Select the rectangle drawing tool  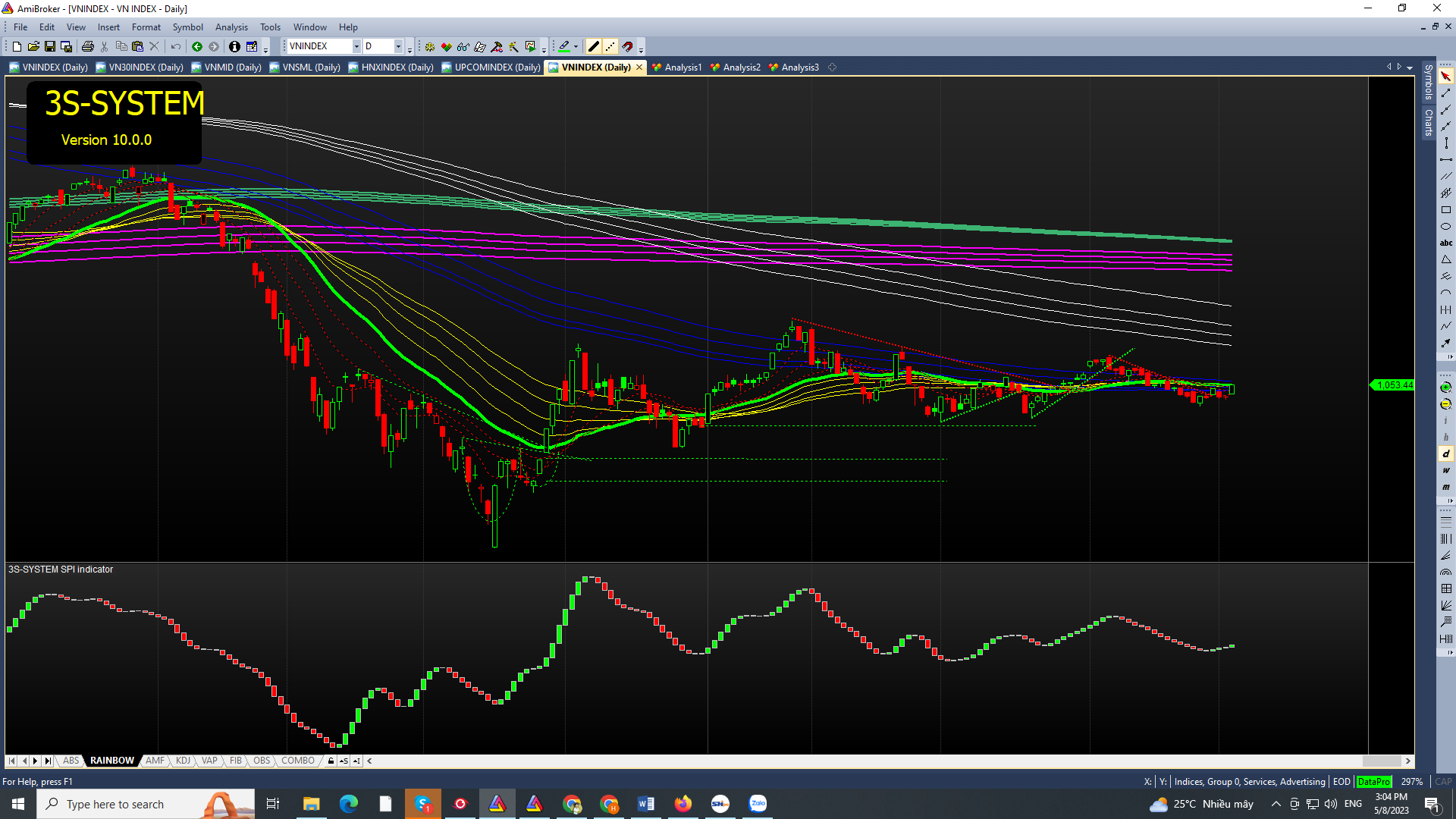[1445, 210]
